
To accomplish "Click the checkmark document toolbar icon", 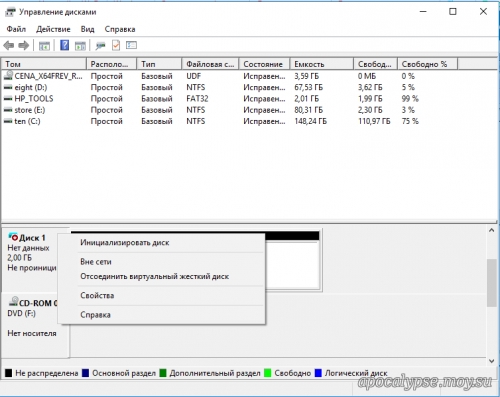I will tap(116, 45).
